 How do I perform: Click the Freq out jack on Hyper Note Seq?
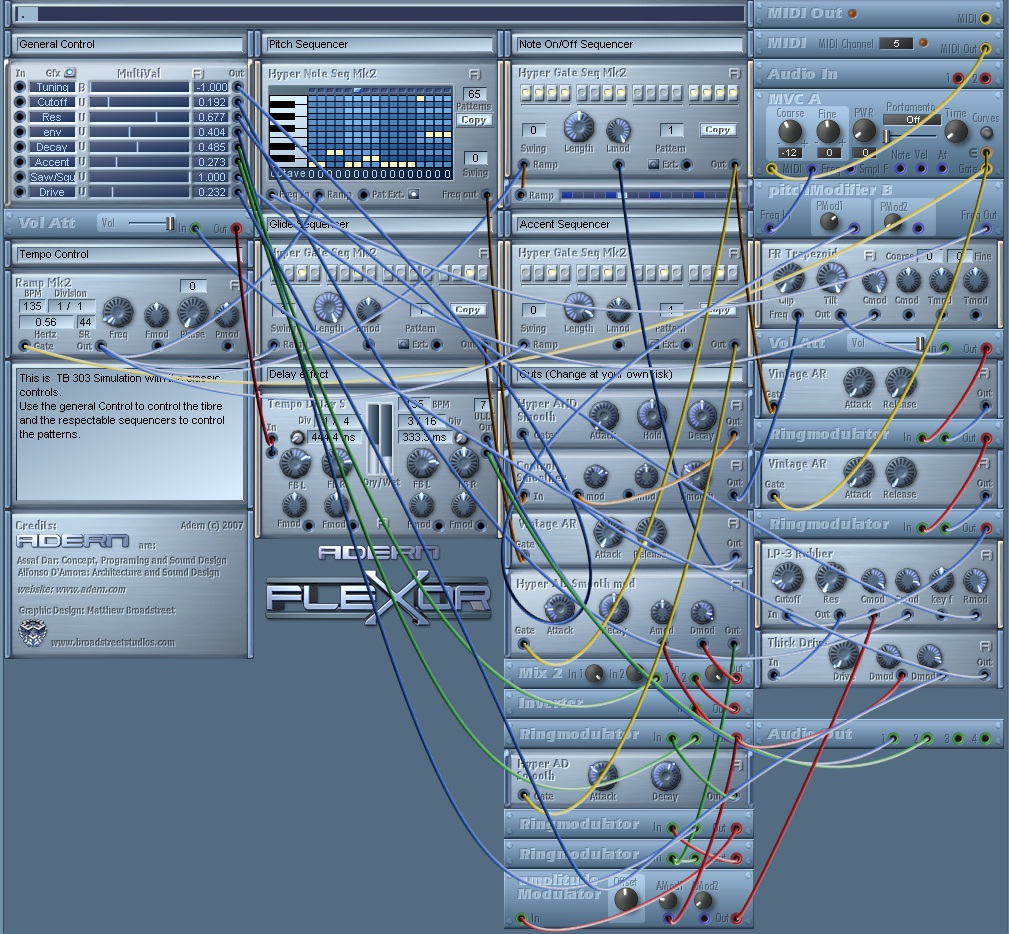[x=486, y=194]
